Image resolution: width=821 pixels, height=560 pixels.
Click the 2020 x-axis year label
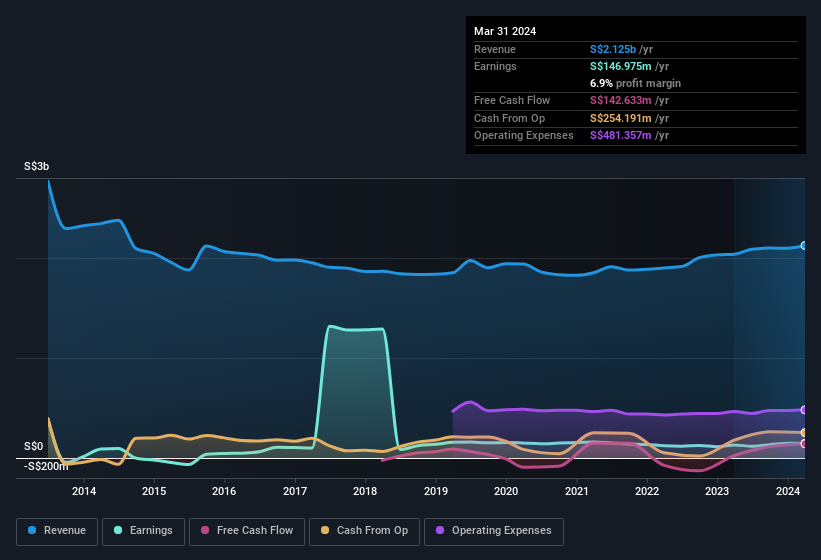tap(506, 491)
